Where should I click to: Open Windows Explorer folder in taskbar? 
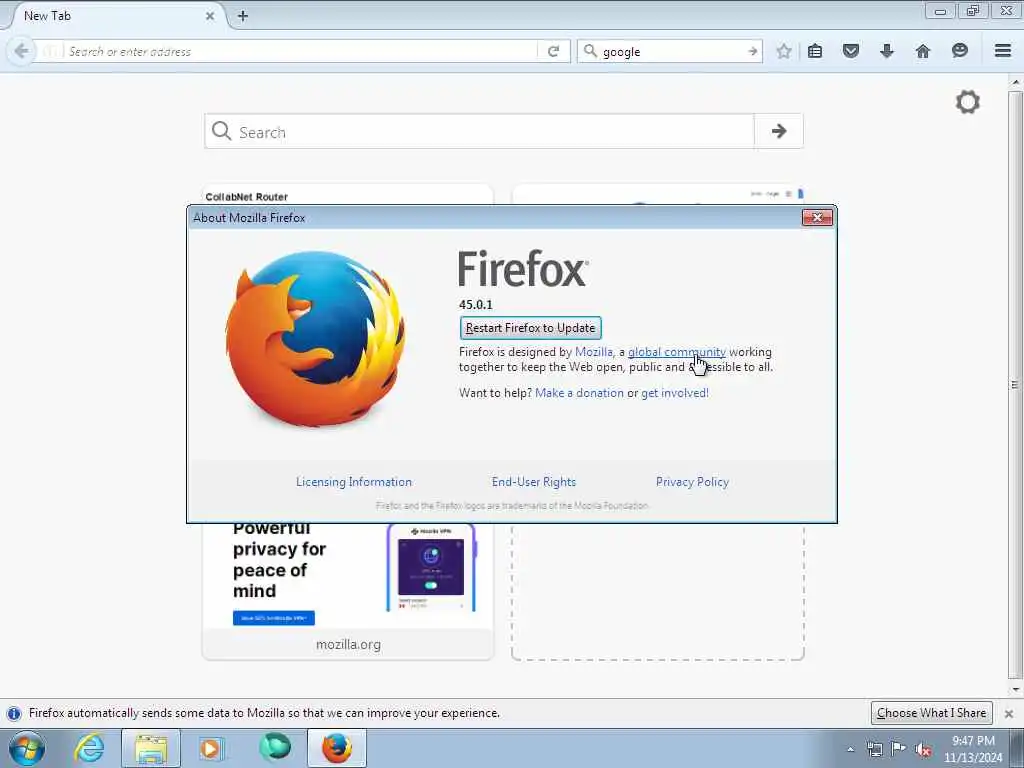point(151,748)
